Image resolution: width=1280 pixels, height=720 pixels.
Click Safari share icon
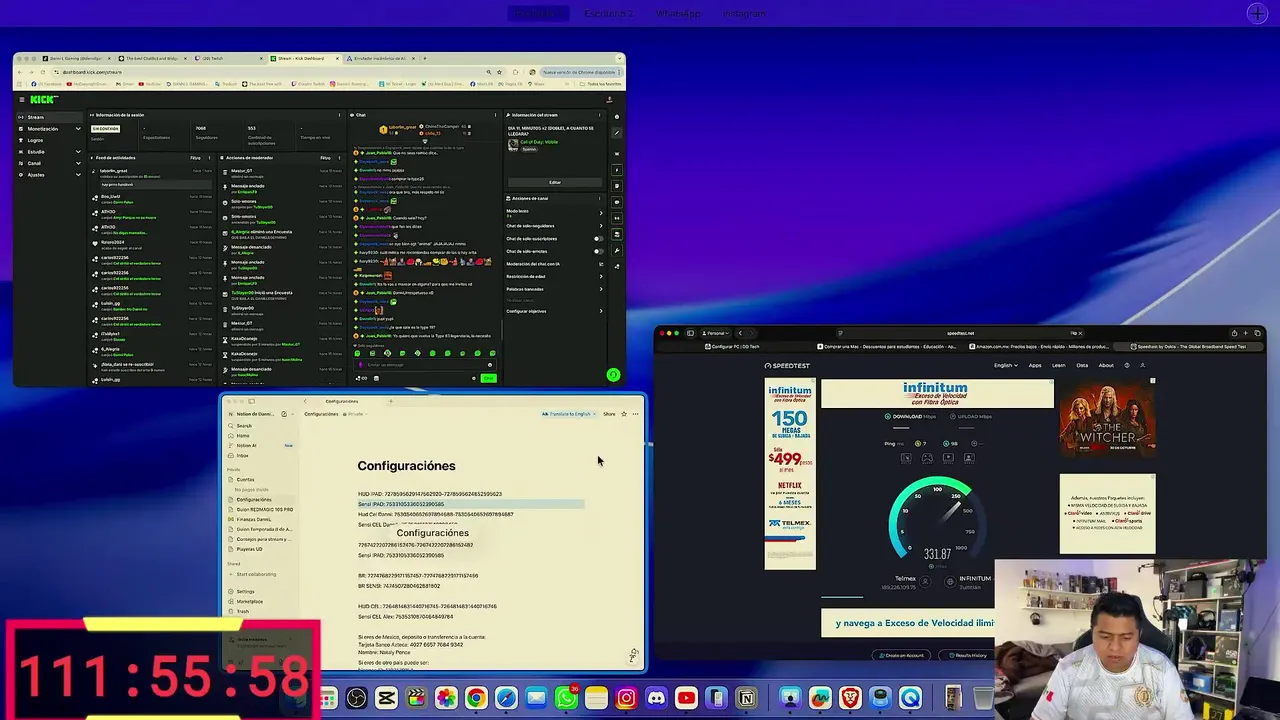tap(1234, 333)
